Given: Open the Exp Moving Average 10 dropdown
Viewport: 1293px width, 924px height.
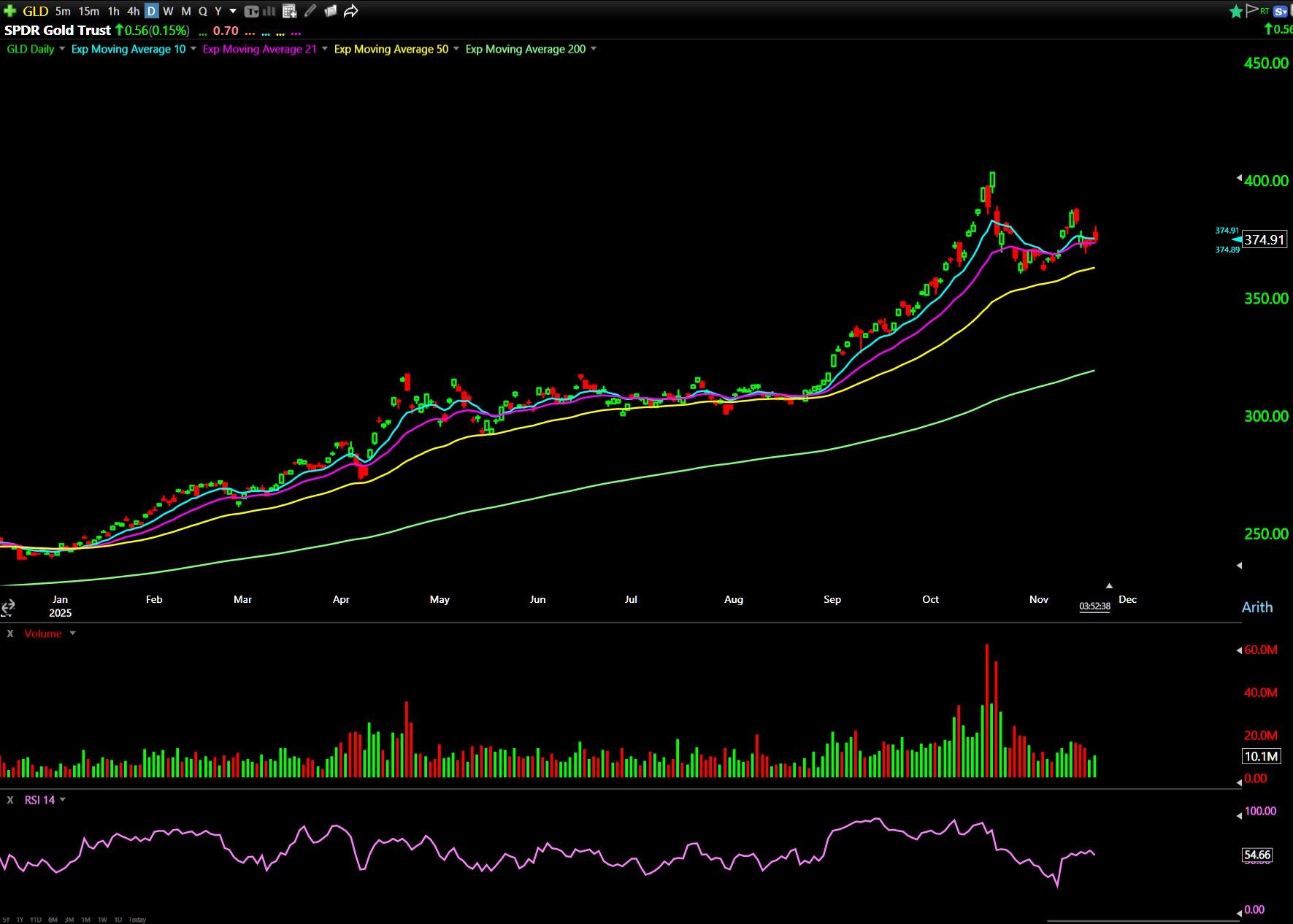Looking at the screenshot, I should (x=193, y=49).
